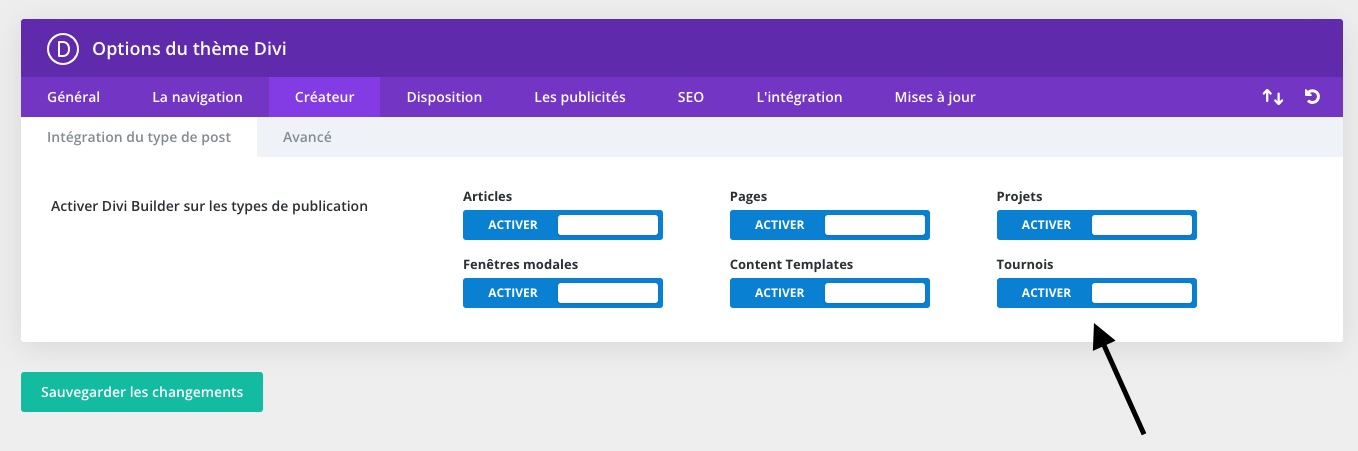The width and height of the screenshot is (1358, 451).
Task: Open the Général tab
Action: [x=74, y=97]
